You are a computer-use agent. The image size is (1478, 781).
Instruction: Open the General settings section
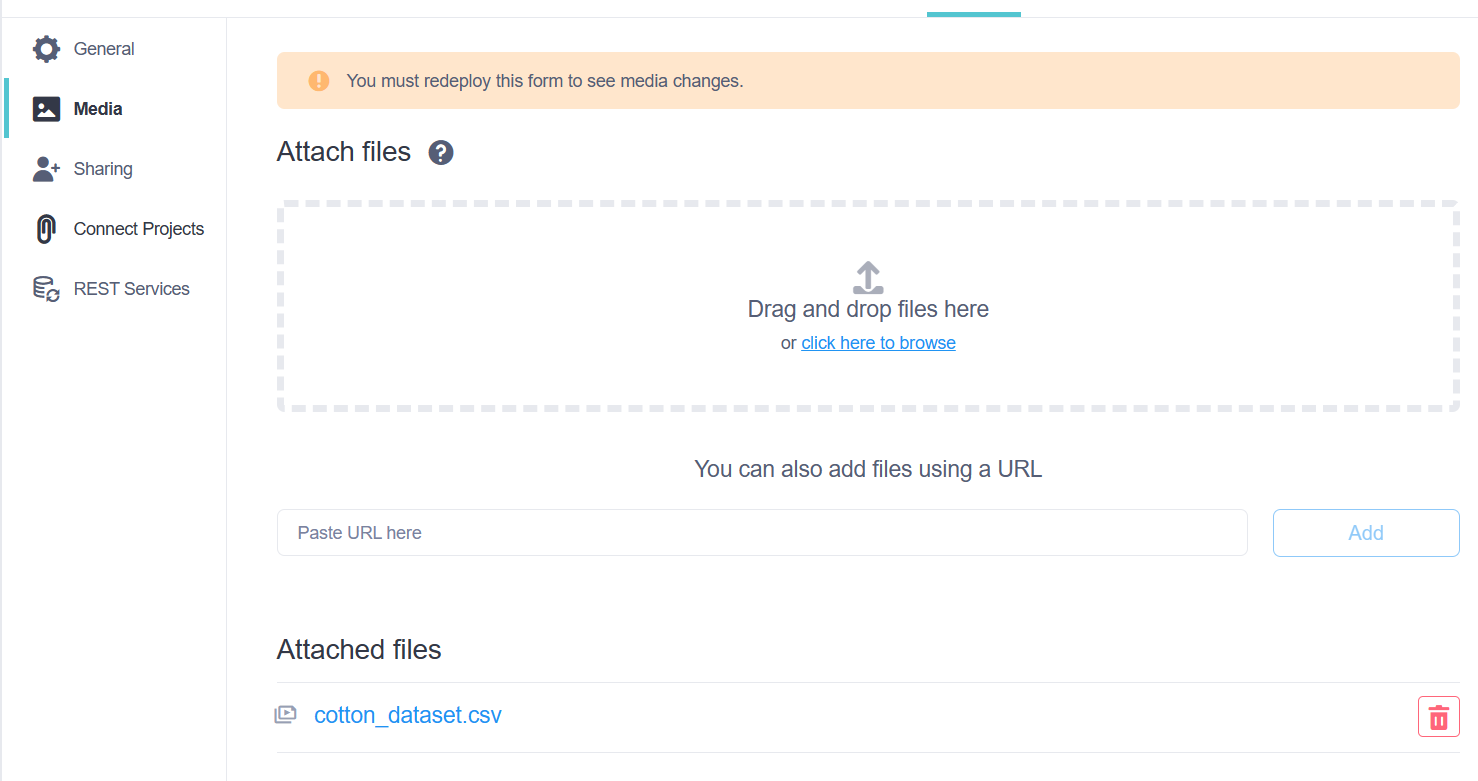coord(104,49)
